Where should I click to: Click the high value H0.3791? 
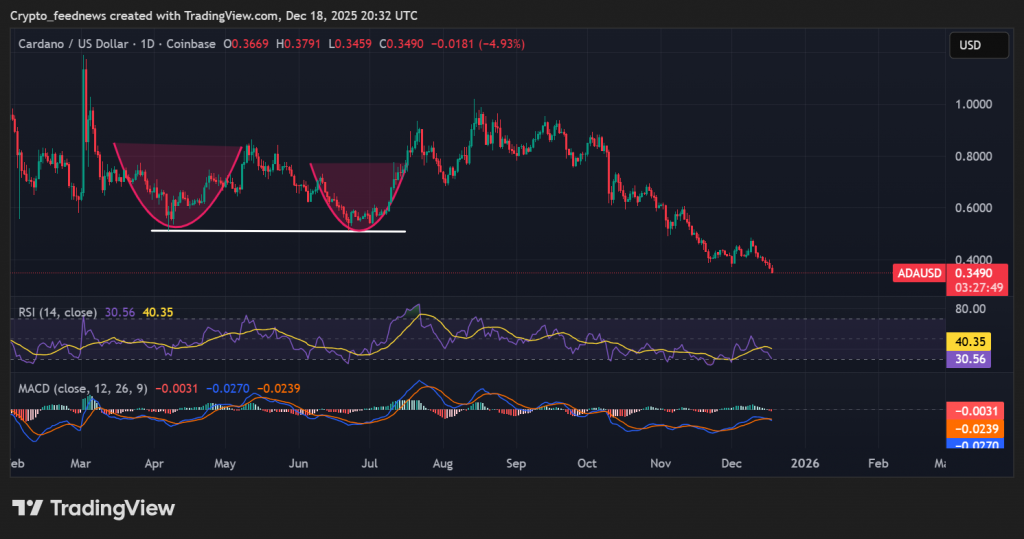click(x=298, y=44)
